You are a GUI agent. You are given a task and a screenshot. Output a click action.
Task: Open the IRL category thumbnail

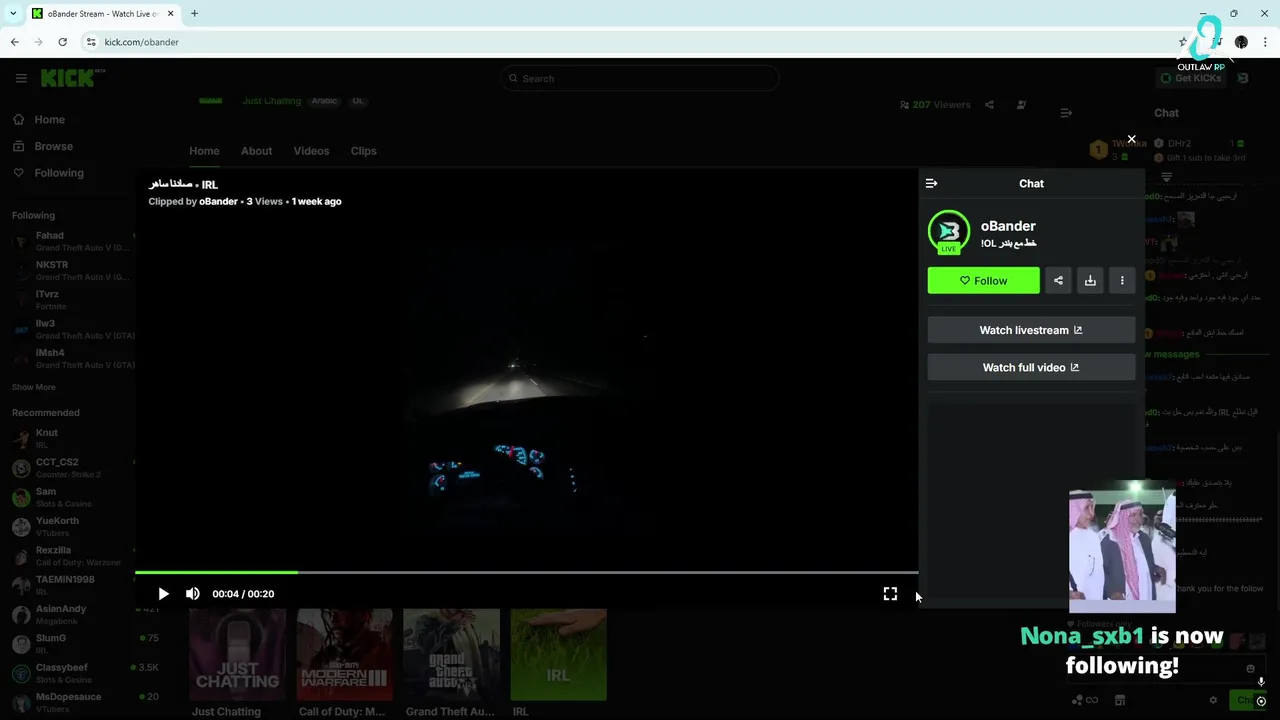558,654
